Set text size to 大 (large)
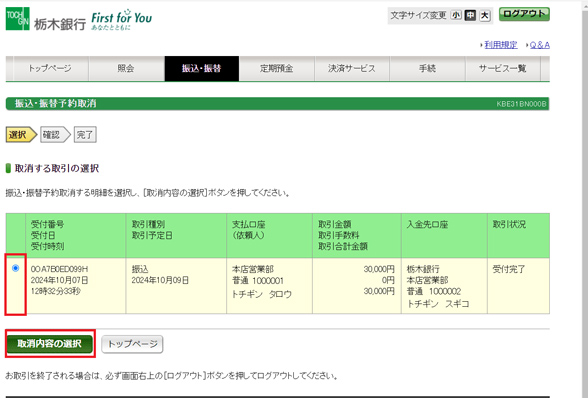Screen dimensions: 588x398 [x=485, y=15]
